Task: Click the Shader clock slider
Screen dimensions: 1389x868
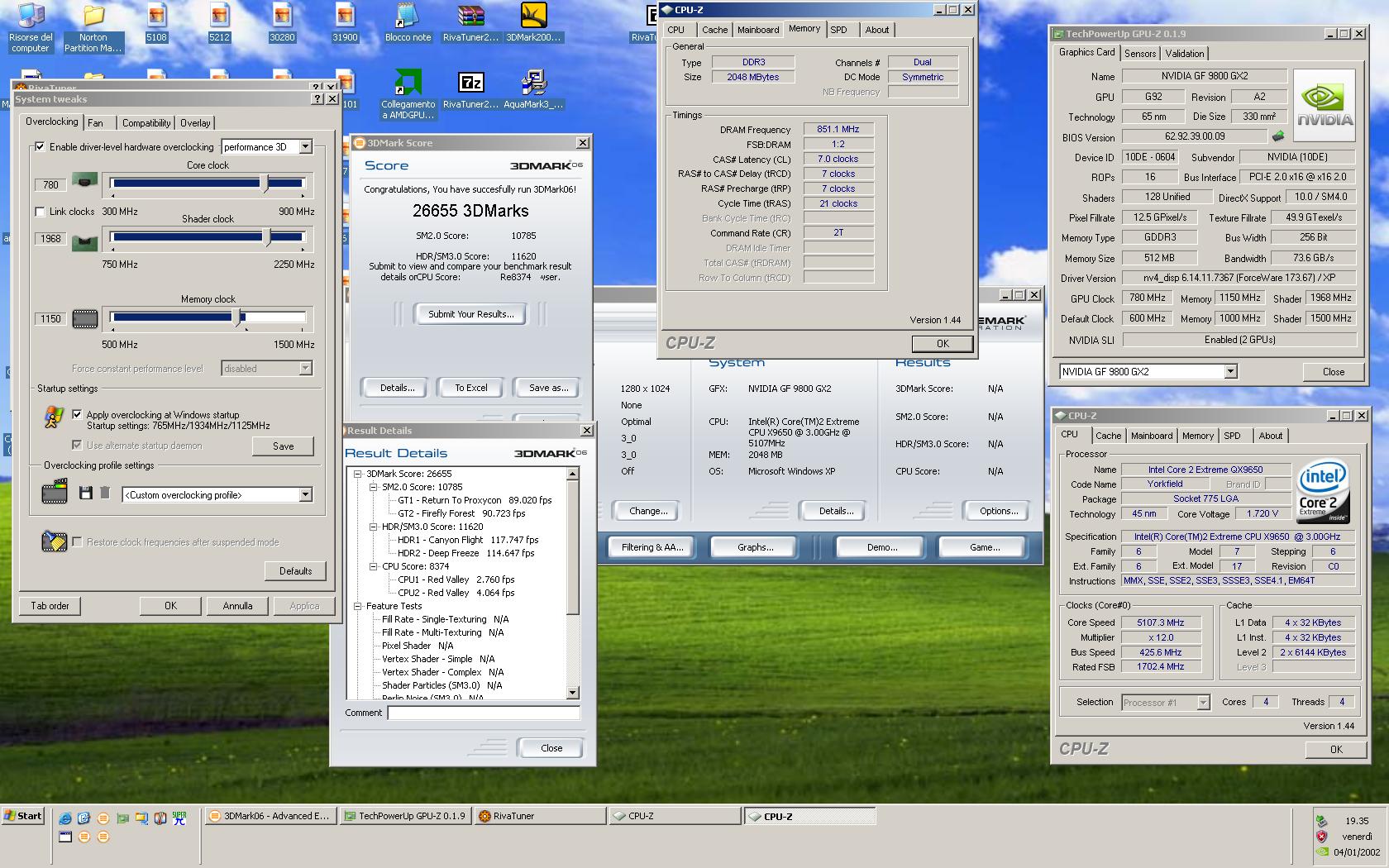Action: pyautogui.click(x=208, y=238)
